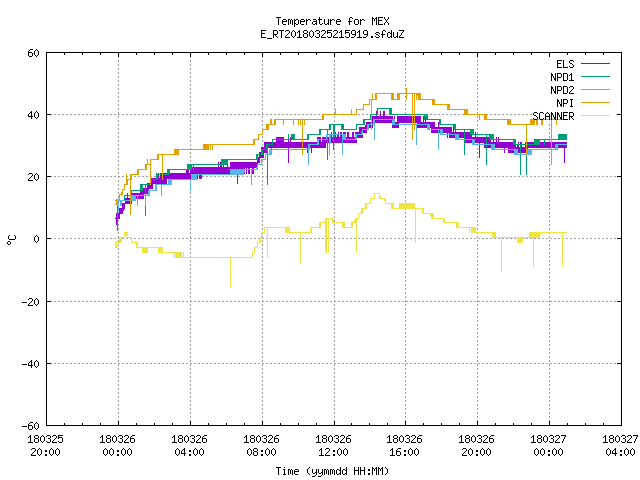The width and height of the screenshot is (640, 480).
Task: Pick the green NPD1 legend line sample
Action: (595, 77)
